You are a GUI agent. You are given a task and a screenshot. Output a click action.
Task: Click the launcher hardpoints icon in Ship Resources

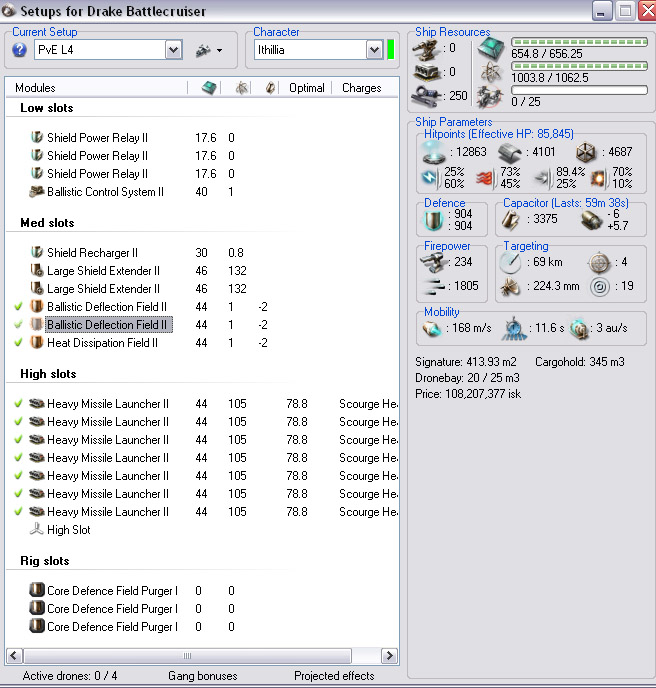click(x=427, y=72)
